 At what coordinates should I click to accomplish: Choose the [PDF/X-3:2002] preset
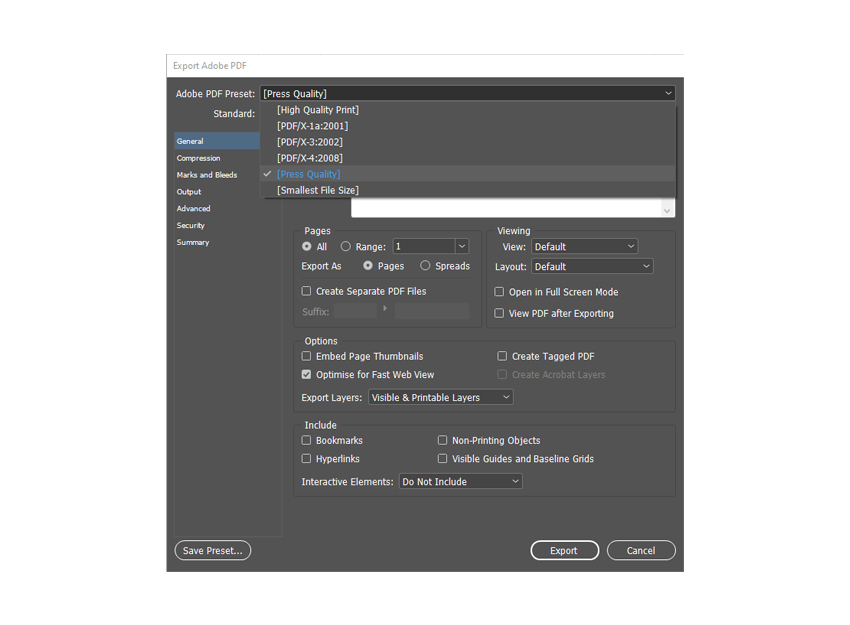point(468,142)
